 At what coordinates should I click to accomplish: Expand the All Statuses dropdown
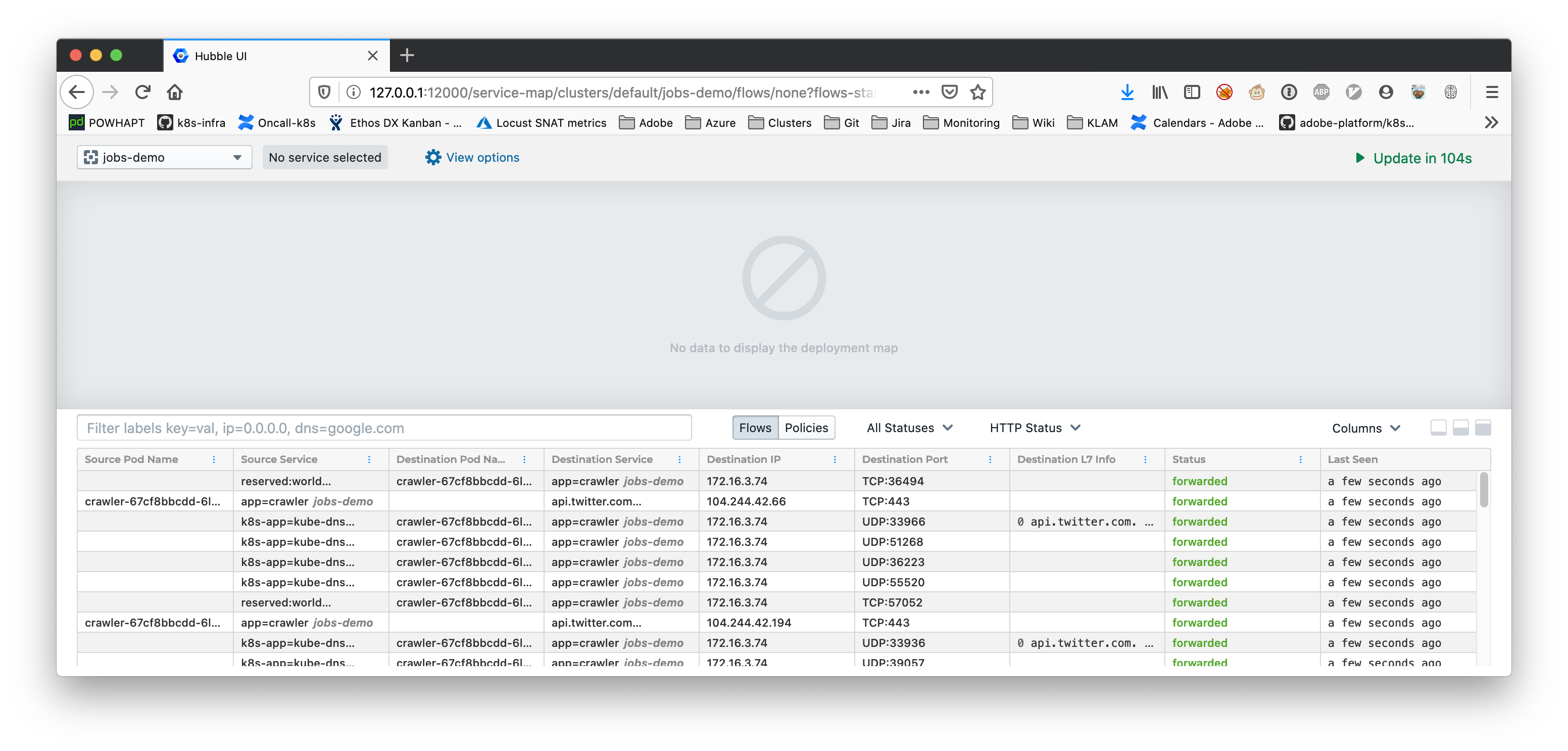point(909,428)
